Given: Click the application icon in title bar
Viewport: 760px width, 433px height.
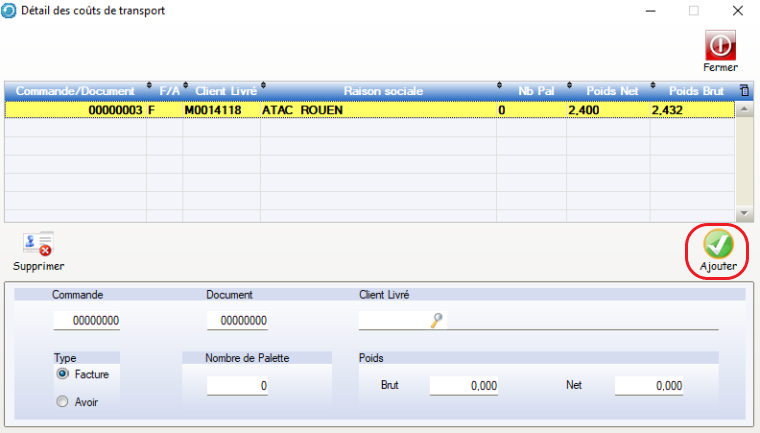Looking at the screenshot, I should pos(10,11).
